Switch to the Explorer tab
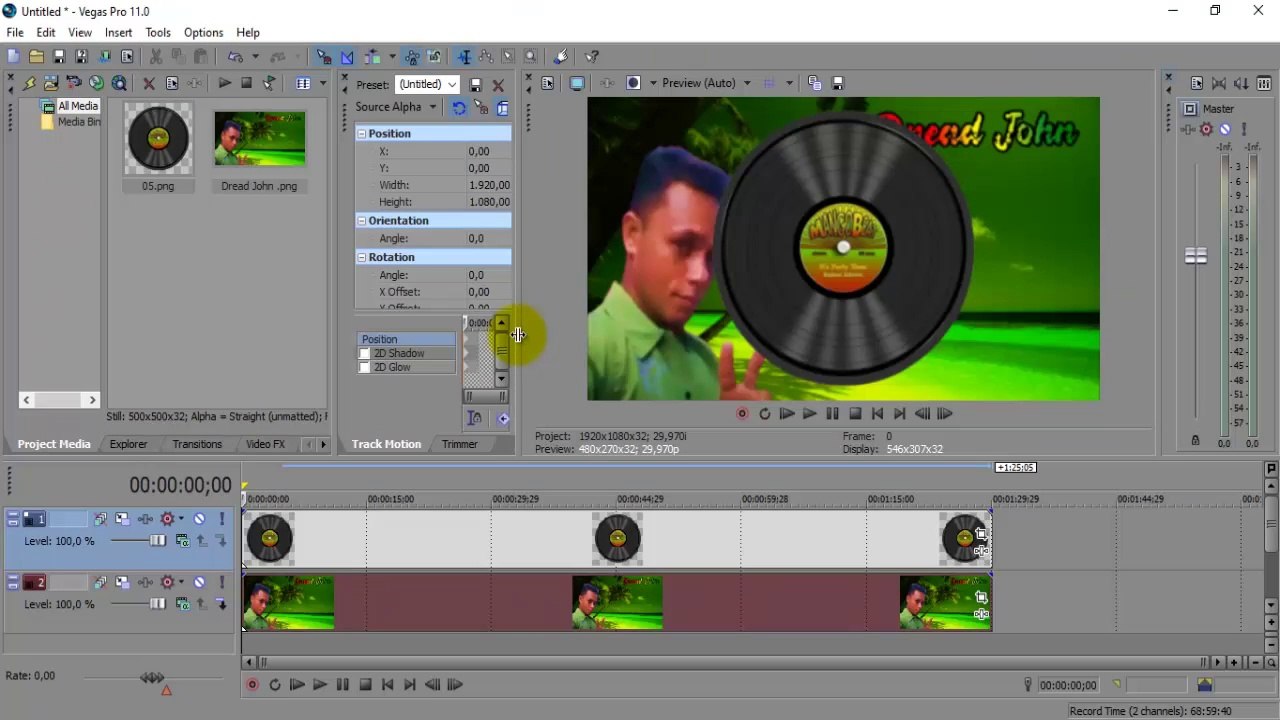This screenshot has height=720, width=1280. pyautogui.click(x=128, y=444)
